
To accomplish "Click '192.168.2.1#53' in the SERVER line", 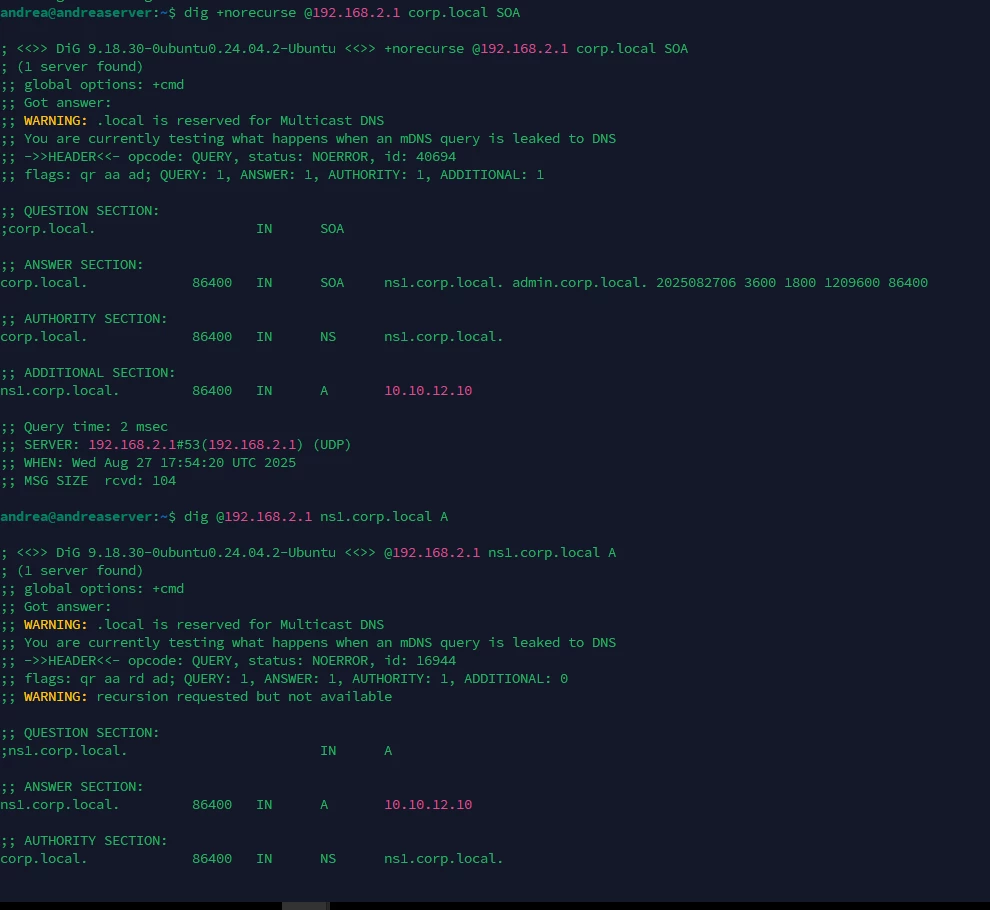I will tap(144, 445).
